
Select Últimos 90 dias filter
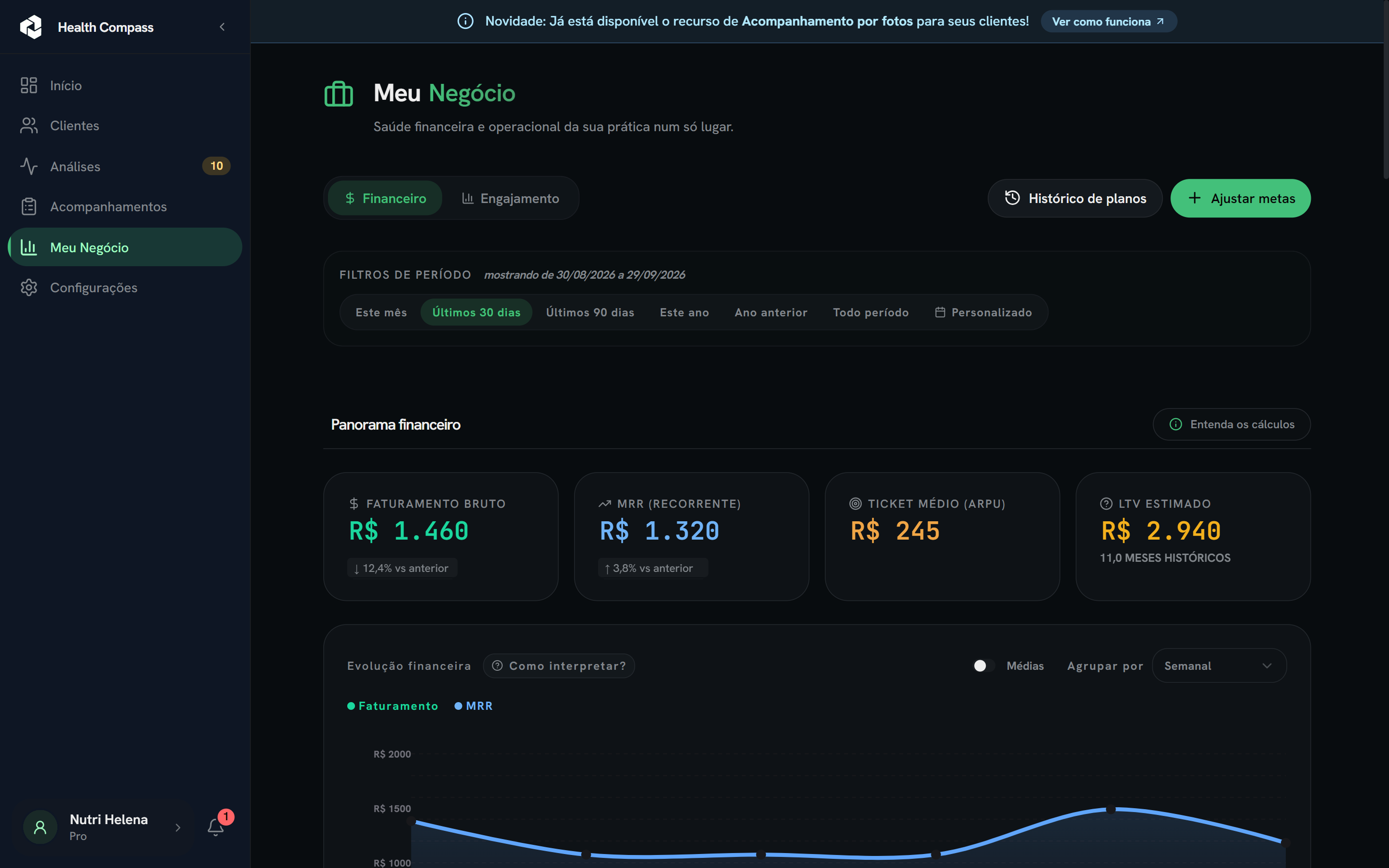(590, 312)
